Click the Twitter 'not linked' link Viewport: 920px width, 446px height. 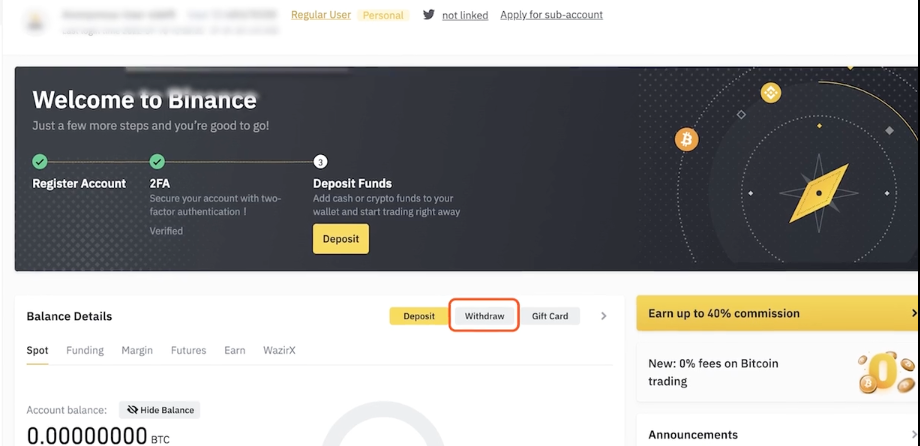465,16
